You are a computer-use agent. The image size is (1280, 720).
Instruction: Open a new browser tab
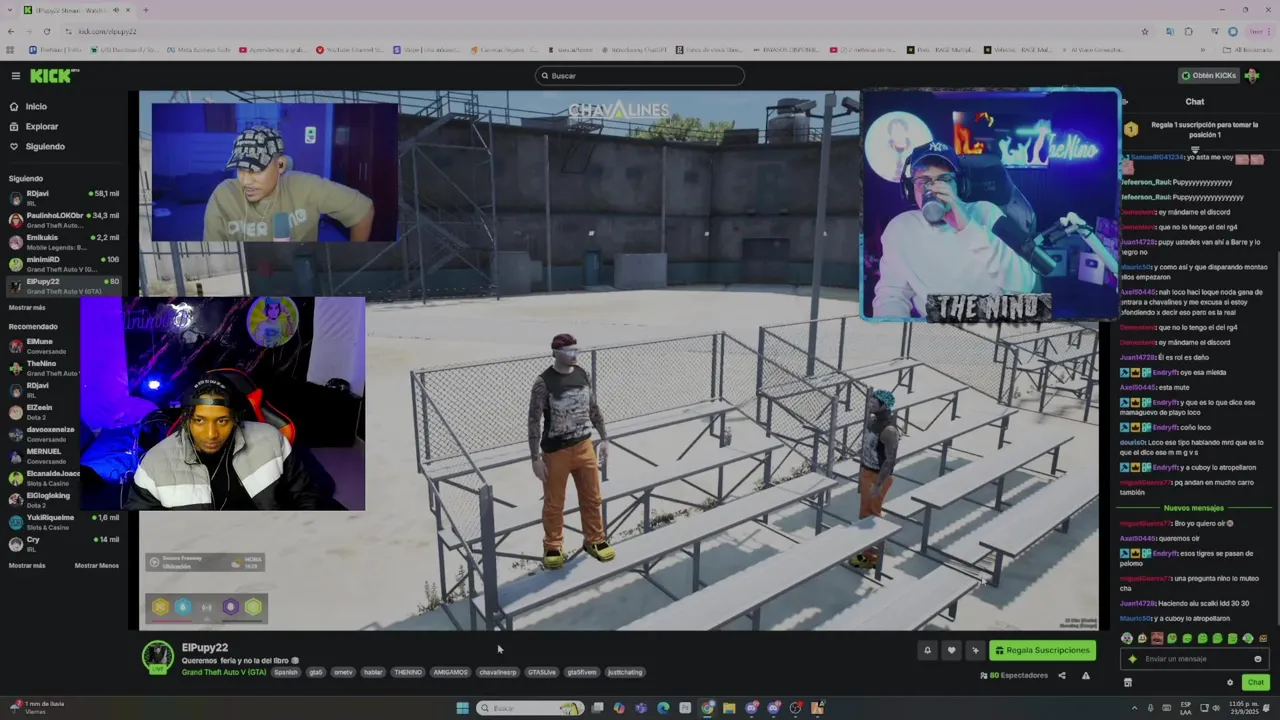tap(145, 10)
